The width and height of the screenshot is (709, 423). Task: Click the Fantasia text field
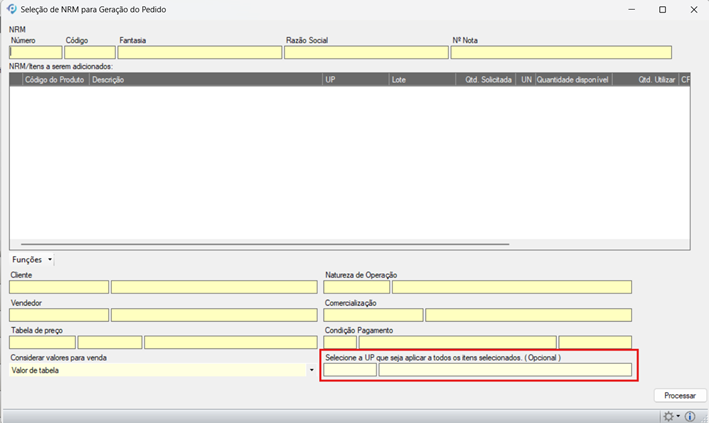pos(199,52)
